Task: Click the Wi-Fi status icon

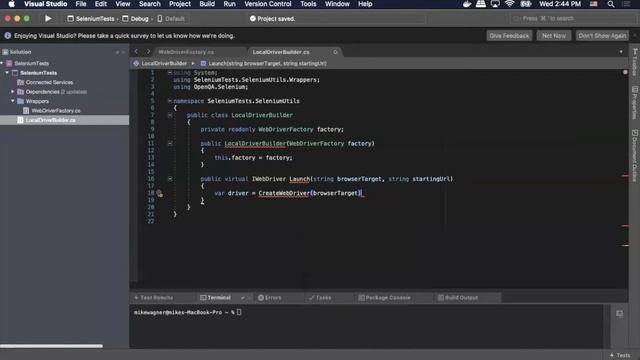Action: click(509, 4)
